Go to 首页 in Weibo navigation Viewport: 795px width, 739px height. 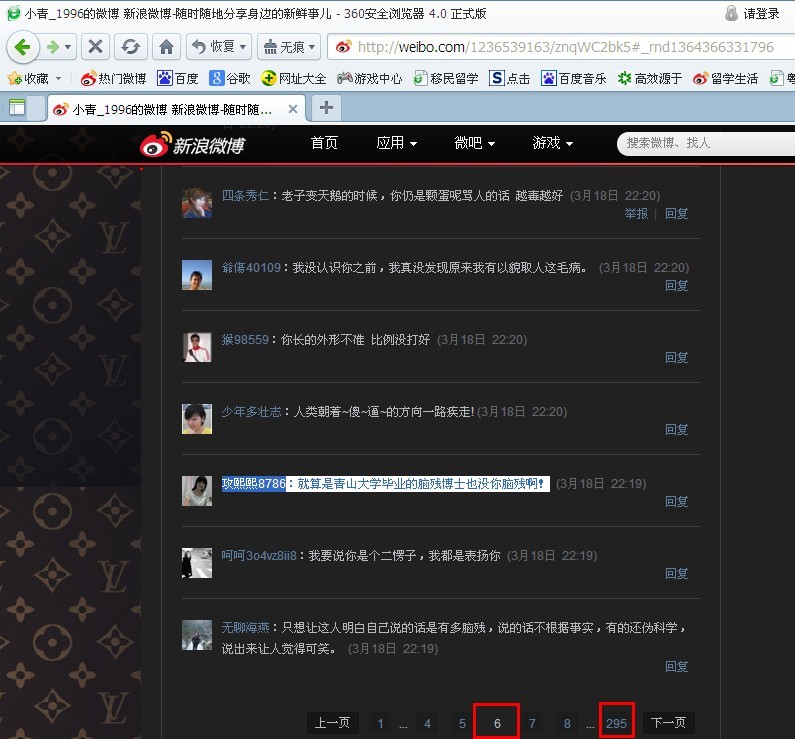click(324, 143)
